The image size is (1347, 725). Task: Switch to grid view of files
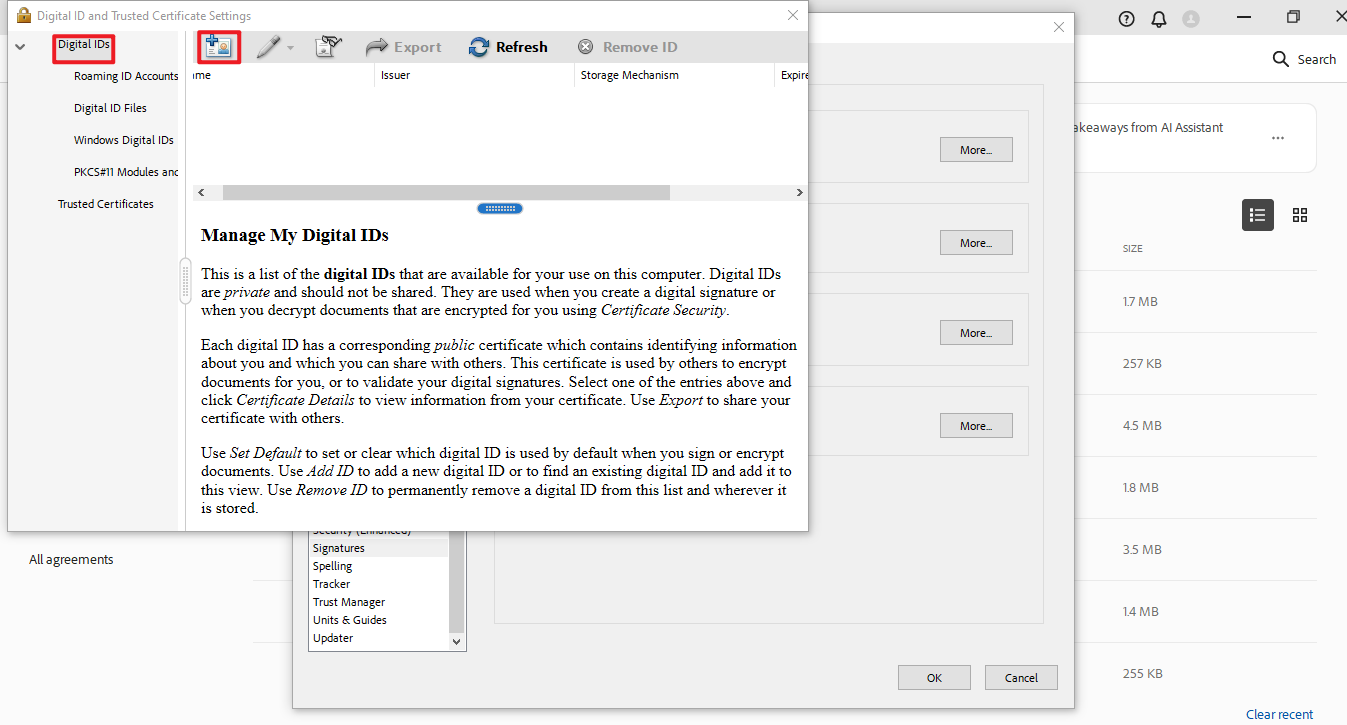[x=1300, y=215]
